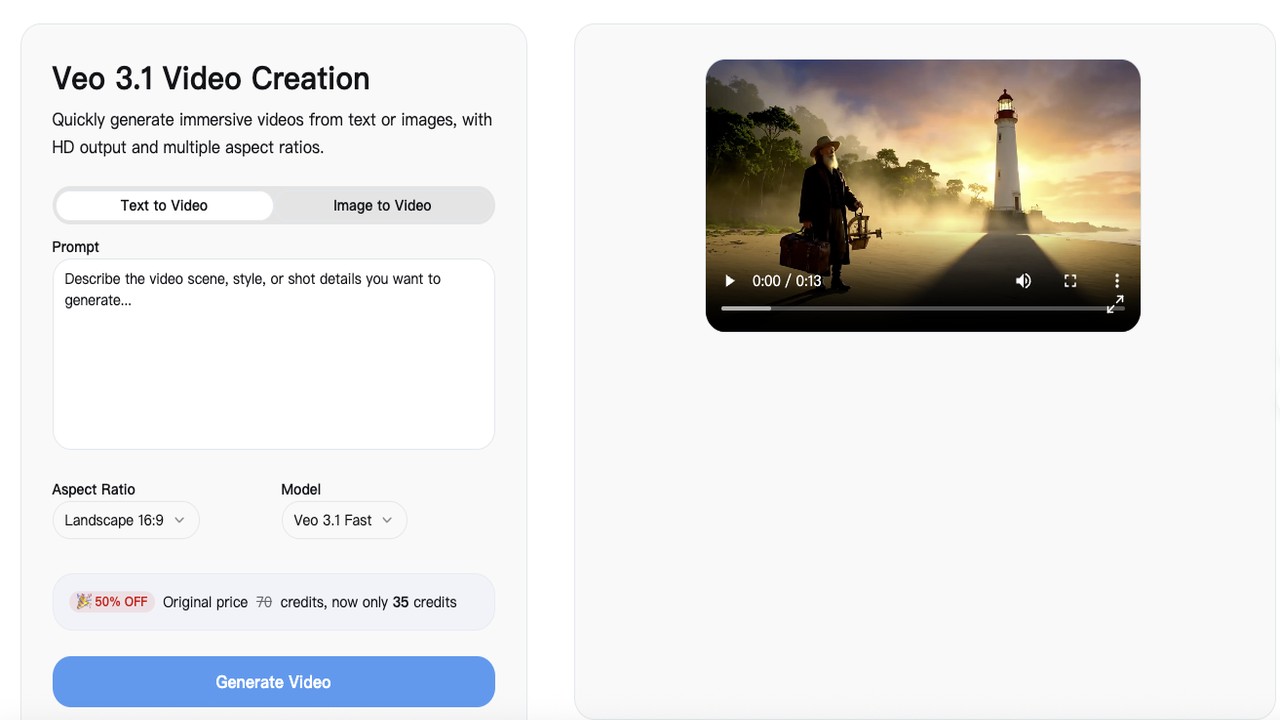Click the crossed-out 70 original price
The width and height of the screenshot is (1280, 720).
point(264,602)
